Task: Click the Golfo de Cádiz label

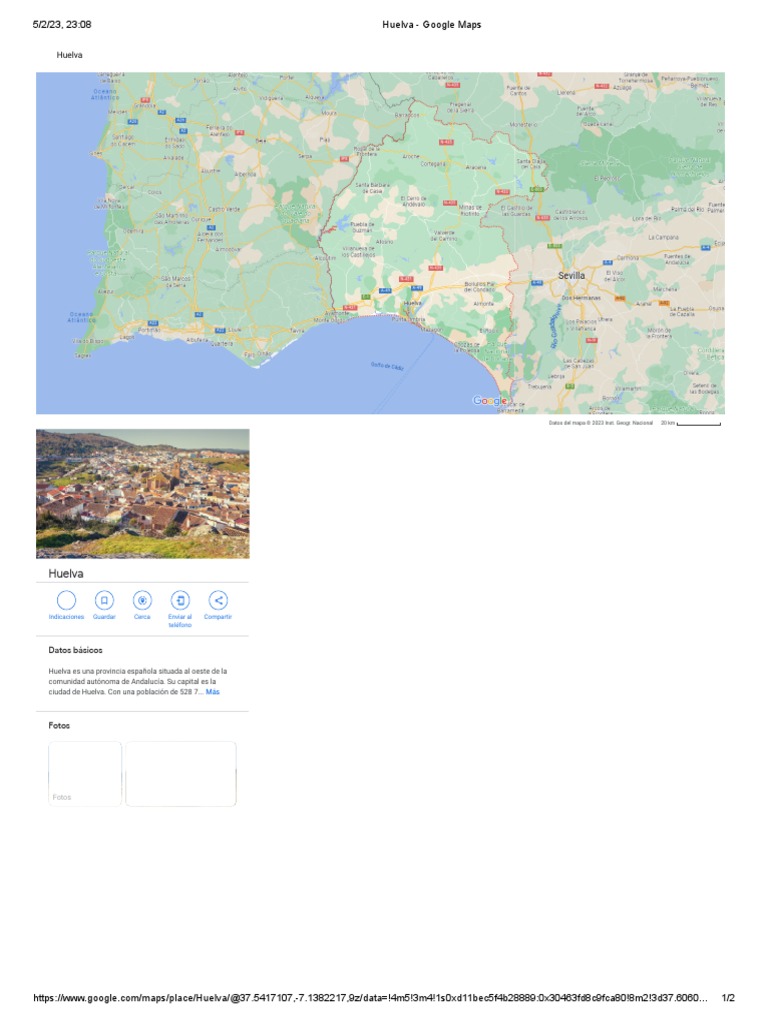Action: (x=387, y=366)
